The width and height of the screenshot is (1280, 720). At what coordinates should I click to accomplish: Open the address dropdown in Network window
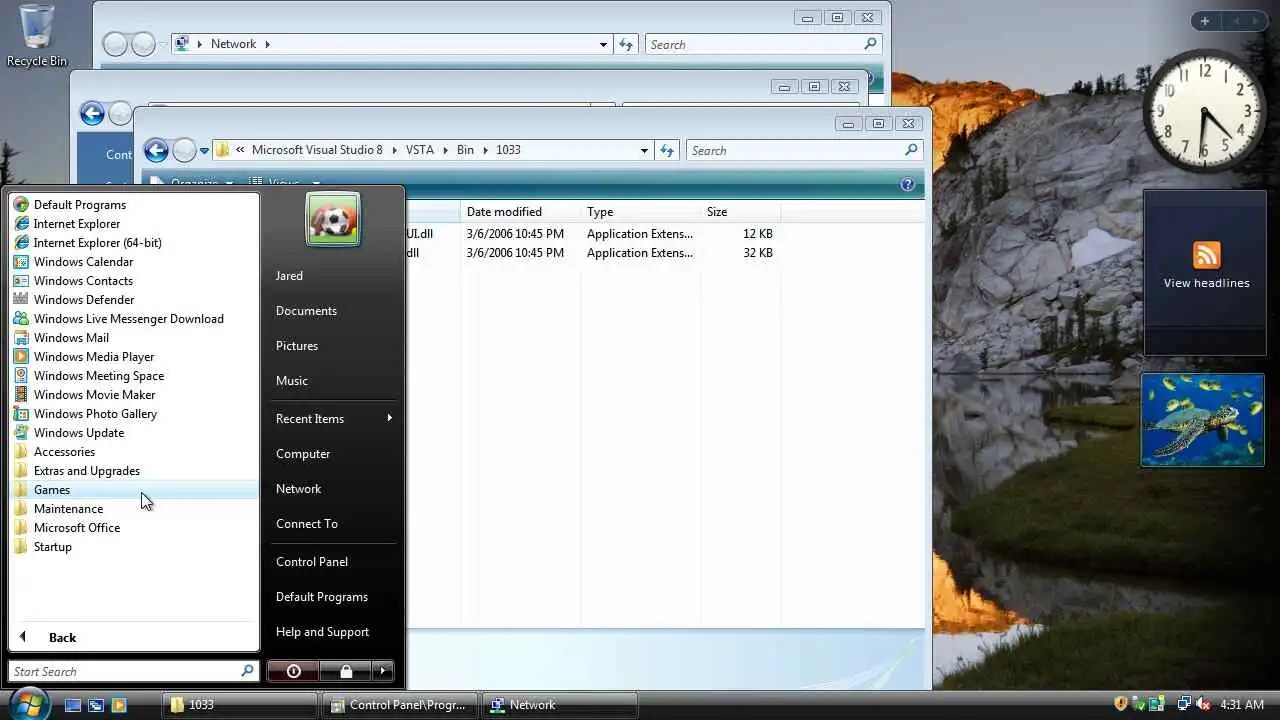[603, 44]
